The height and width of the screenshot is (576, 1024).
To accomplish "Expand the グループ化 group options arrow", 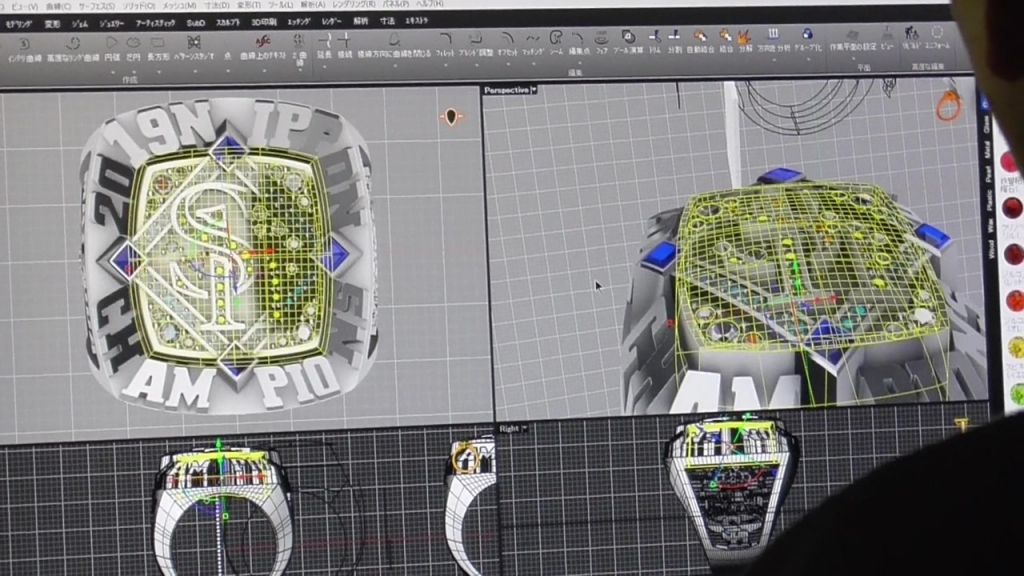I will [x=808, y=59].
